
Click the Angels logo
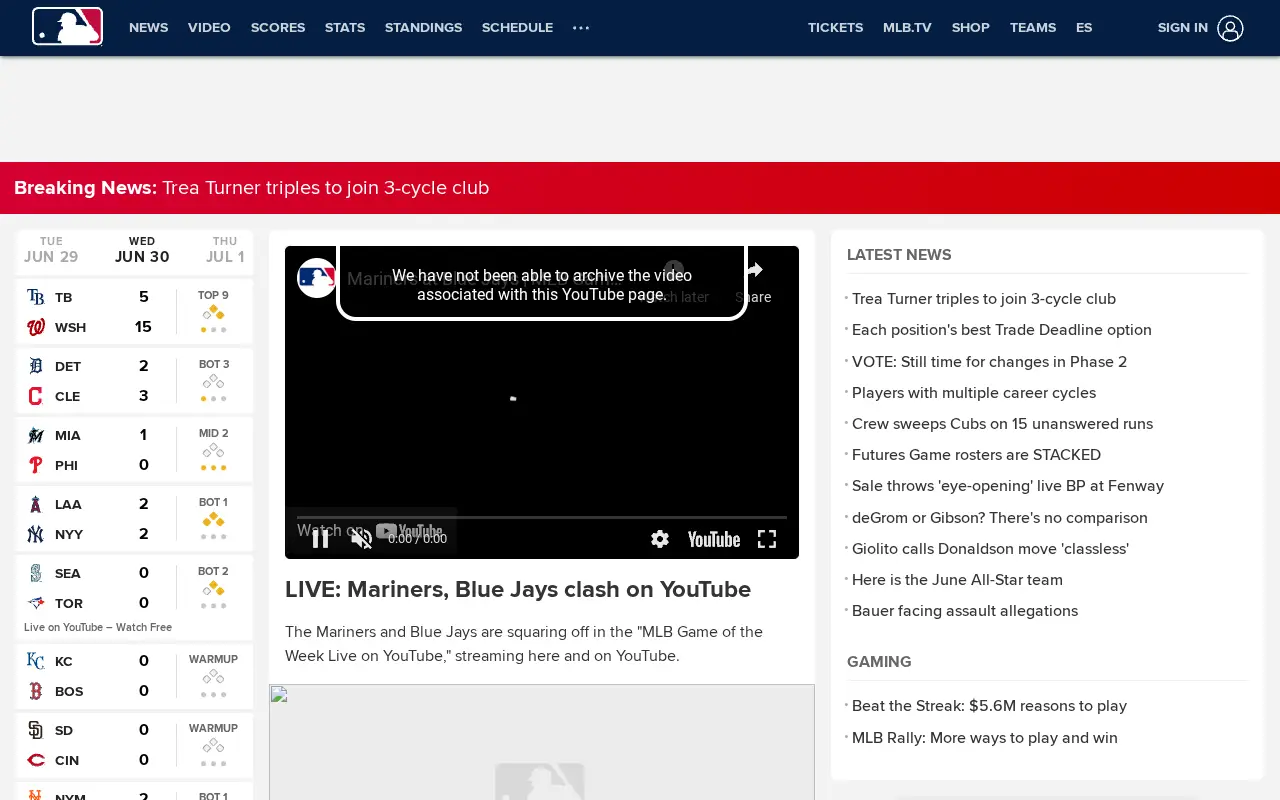36,504
